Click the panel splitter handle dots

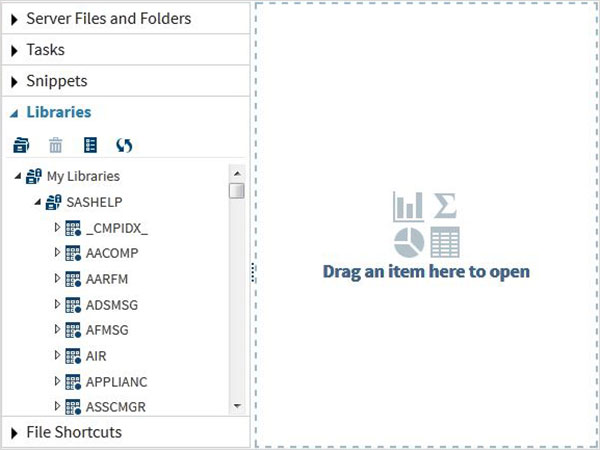tap(253, 272)
